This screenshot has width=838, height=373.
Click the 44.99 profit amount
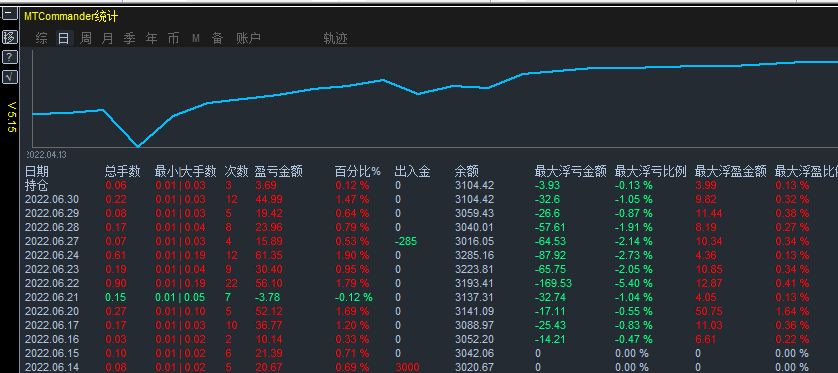(268, 199)
